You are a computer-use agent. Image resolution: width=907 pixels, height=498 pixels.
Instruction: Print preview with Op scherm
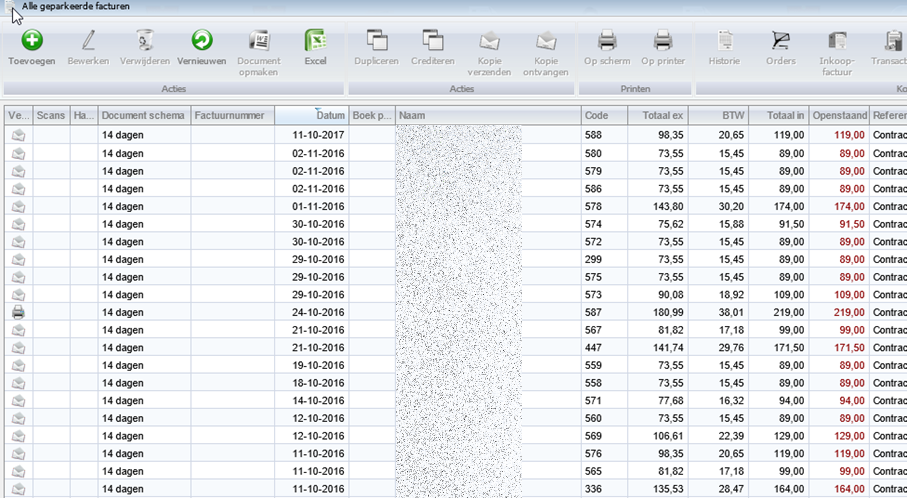tap(607, 42)
